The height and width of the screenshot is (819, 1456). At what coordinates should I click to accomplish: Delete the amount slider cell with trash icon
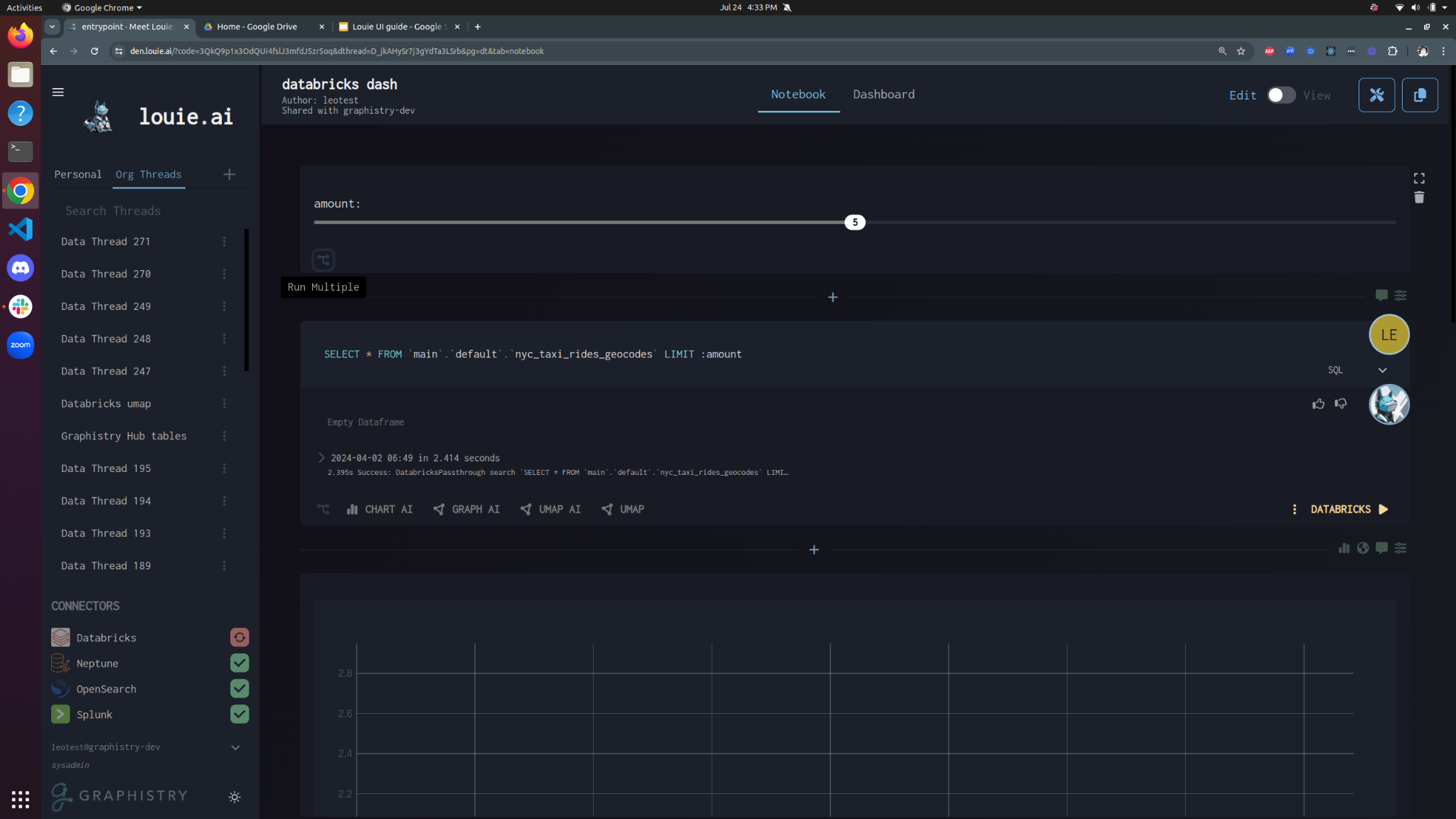coord(1419,198)
